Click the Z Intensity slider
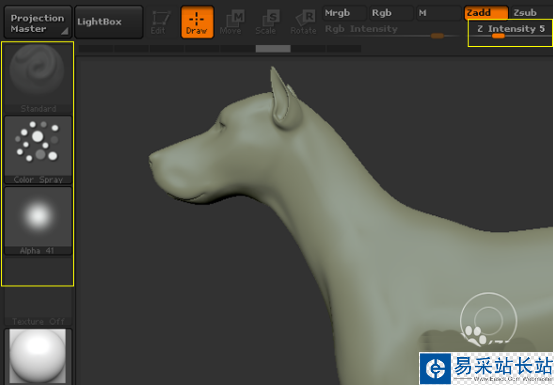The height and width of the screenshot is (385, 554). [x=511, y=32]
